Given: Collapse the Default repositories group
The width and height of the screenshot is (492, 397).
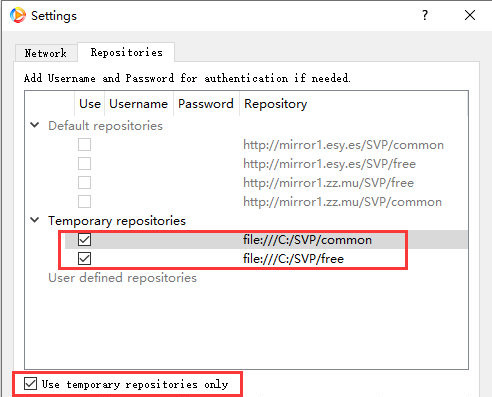Looking at the screenshot, I should tap(35, 125).
